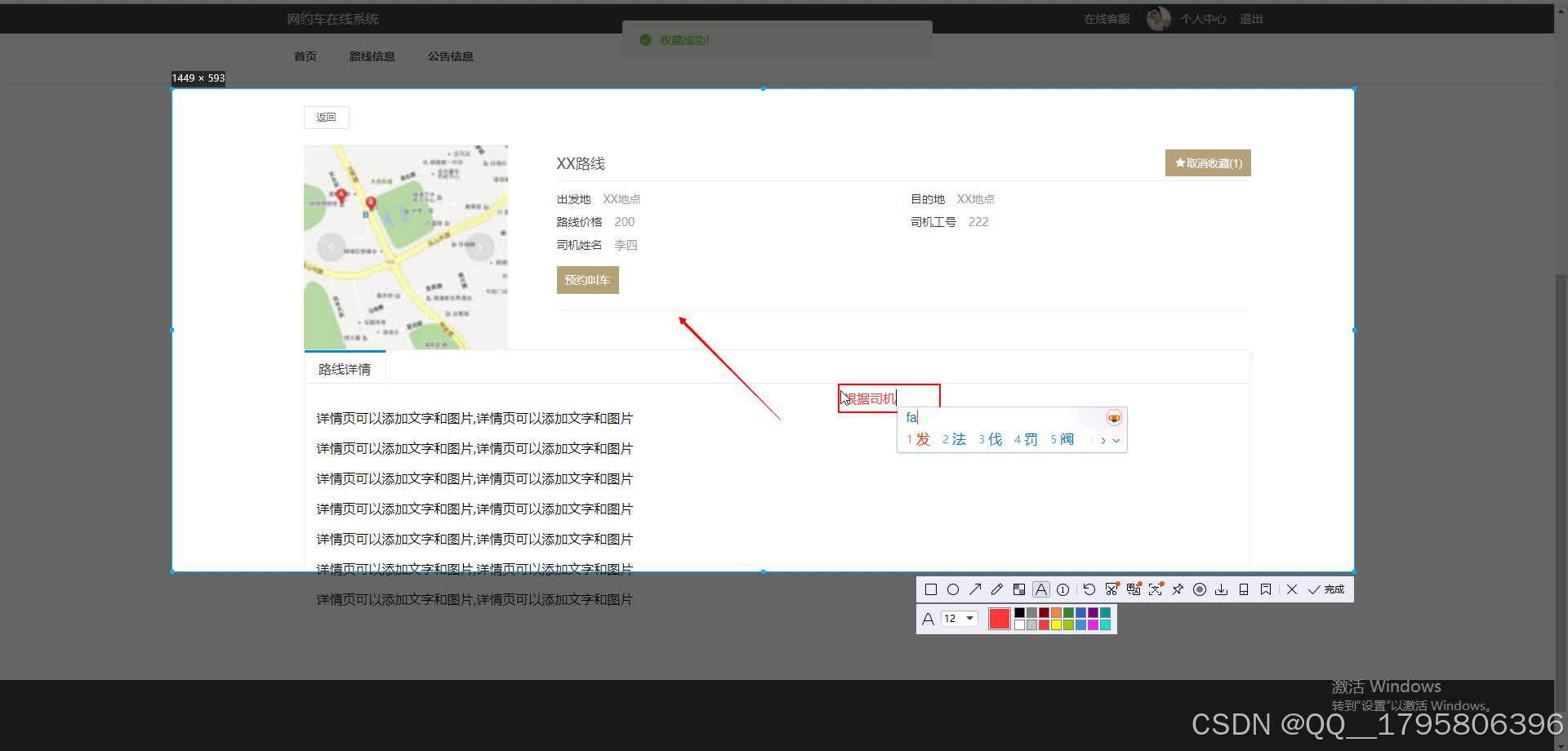
Task: Click the 退出 logout link
Action: click(1251, 19)
